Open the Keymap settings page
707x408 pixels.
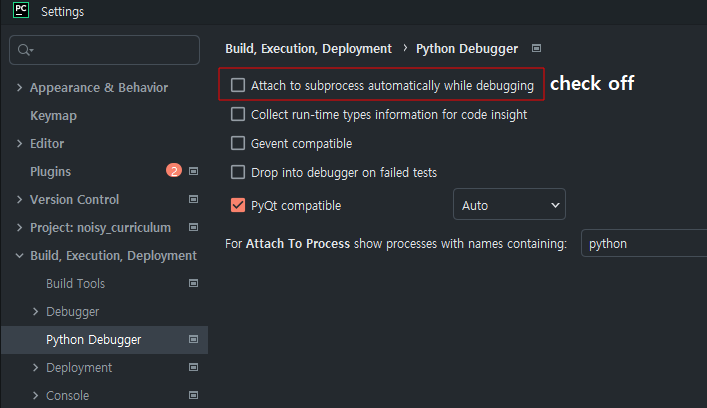point(53,116)
